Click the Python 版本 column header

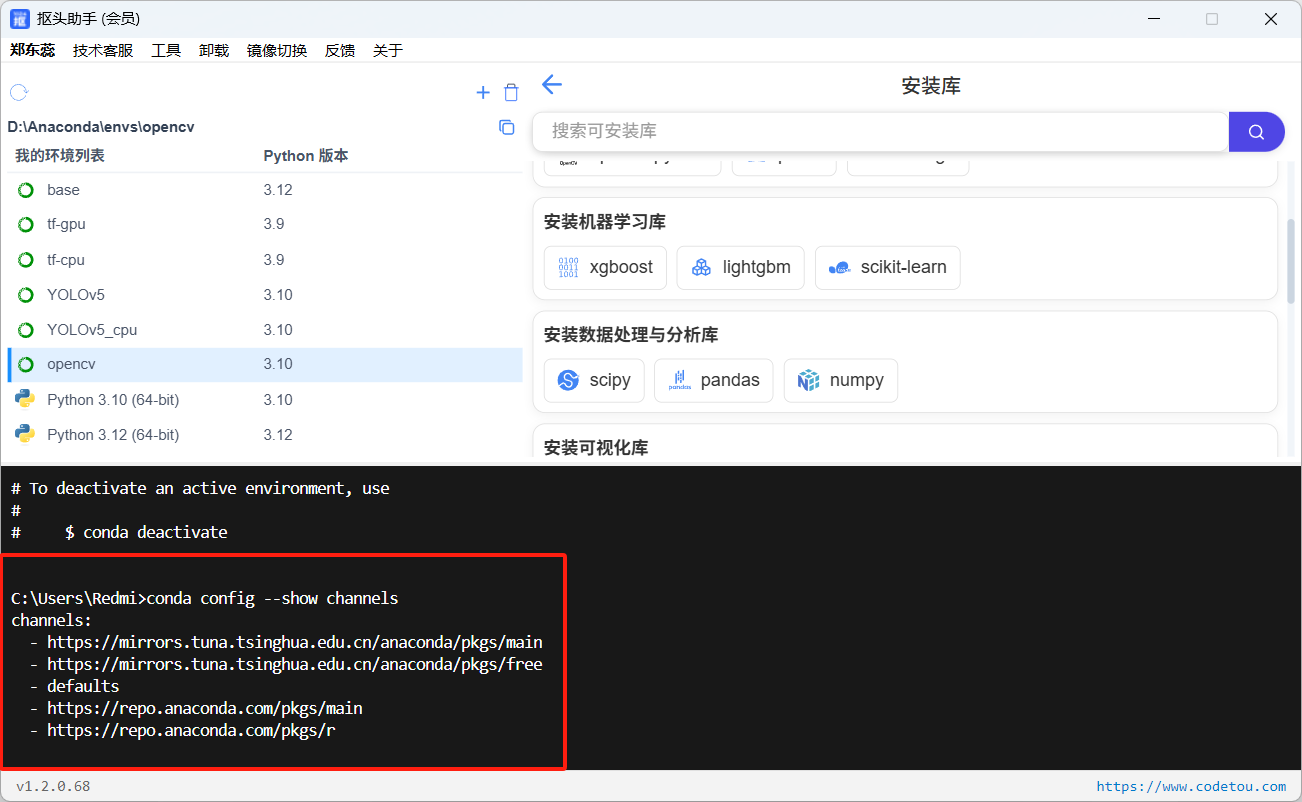306,156
